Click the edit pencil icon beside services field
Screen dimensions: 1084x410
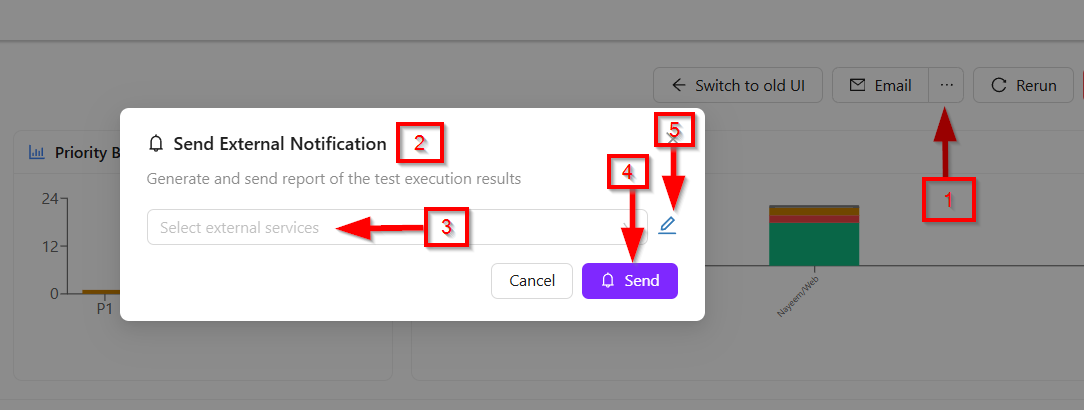(667, 226)
